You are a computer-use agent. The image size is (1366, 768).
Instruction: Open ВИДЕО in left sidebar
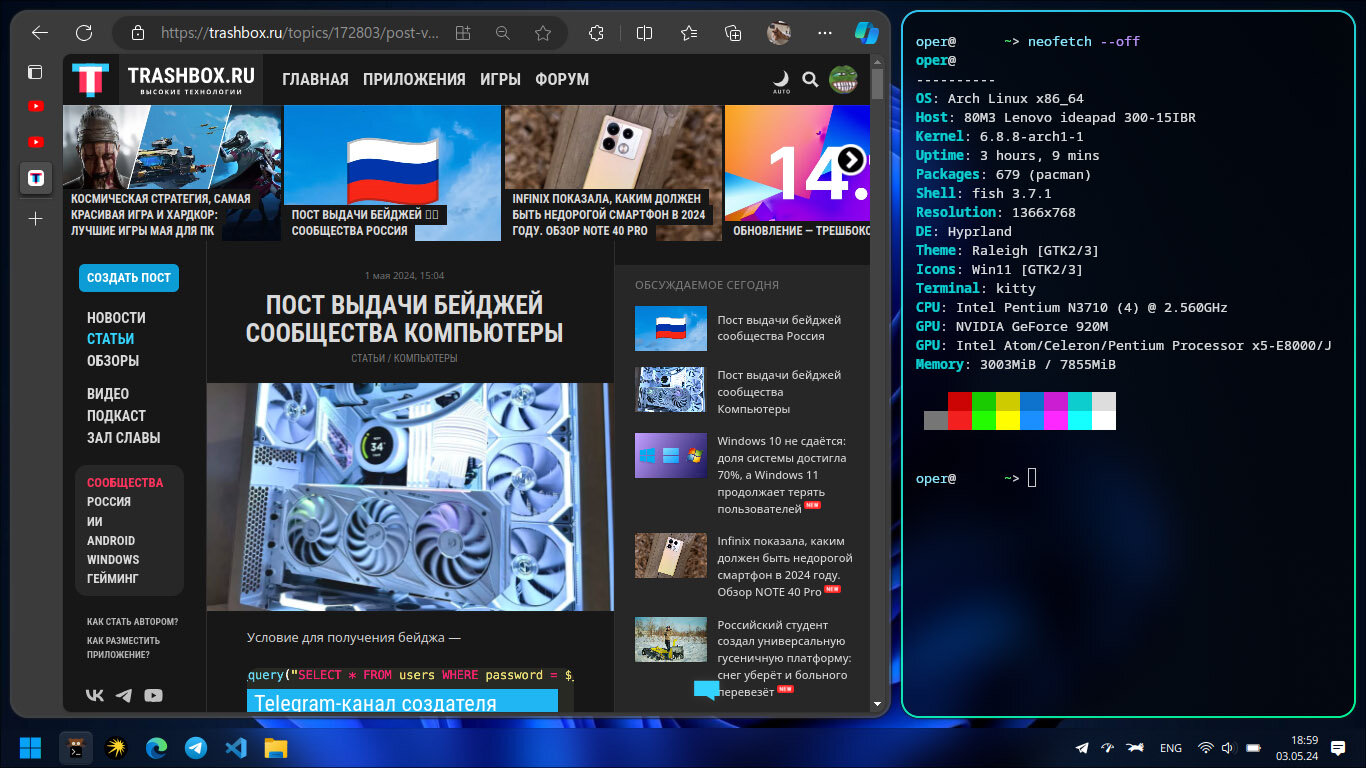108,394
